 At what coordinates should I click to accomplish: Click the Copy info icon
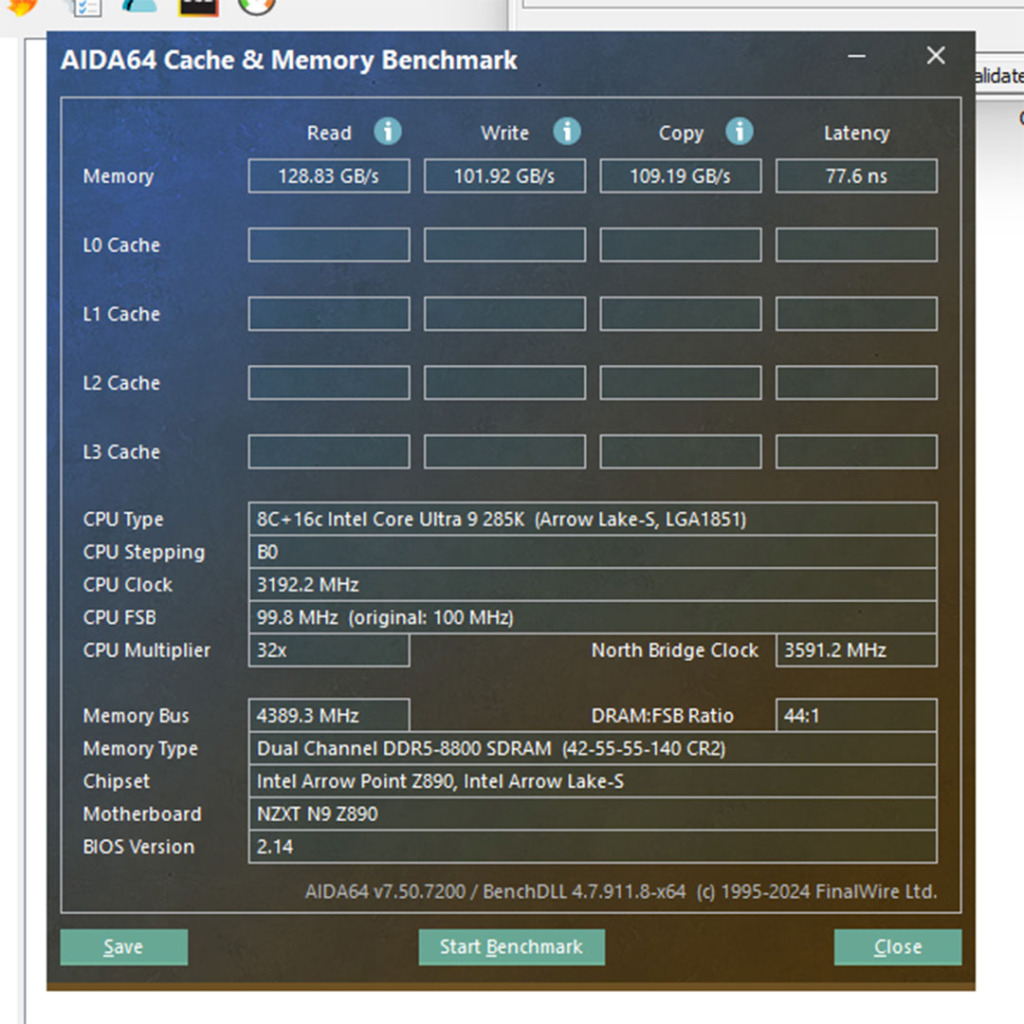click(739, 131)
